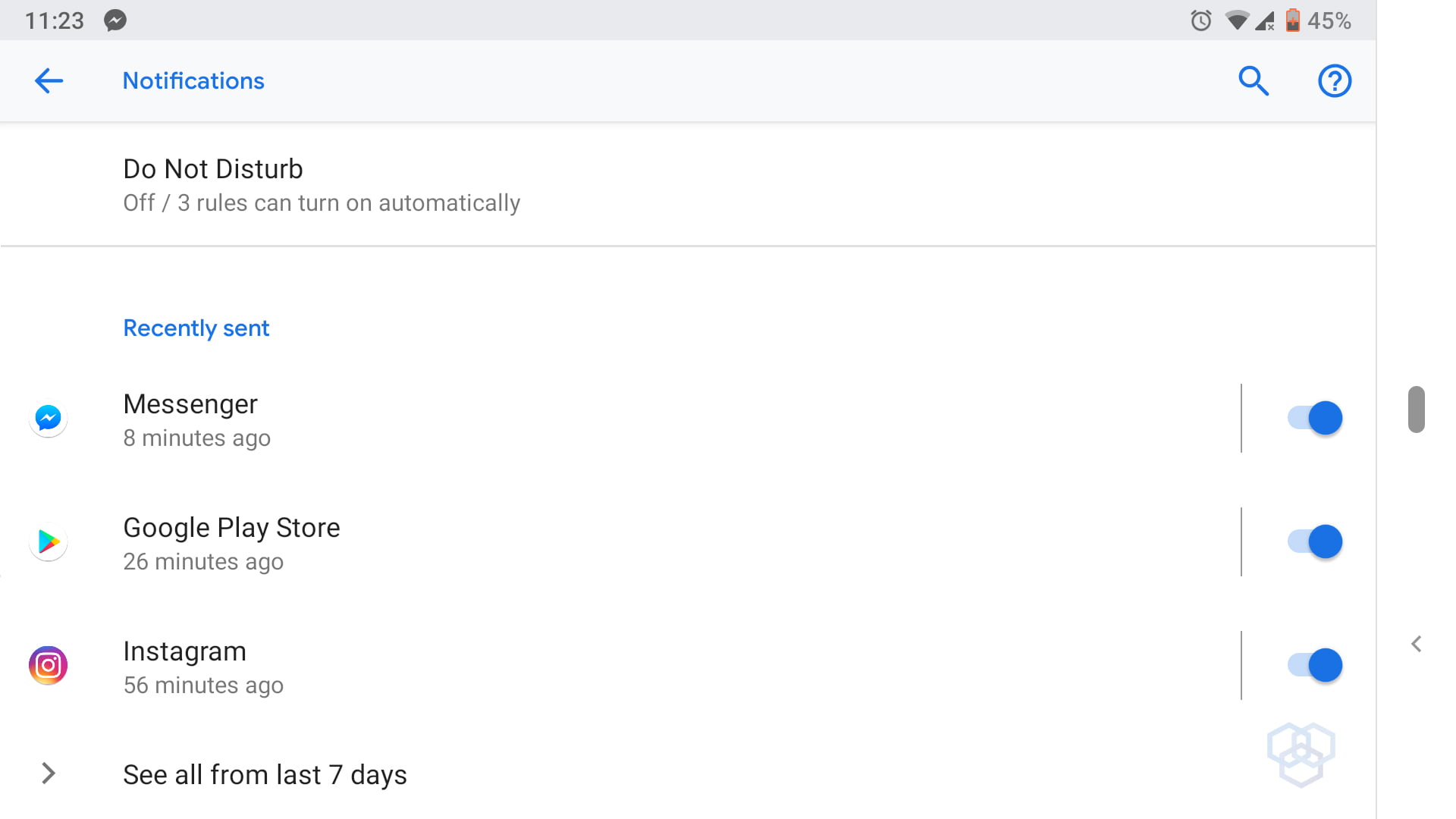Tap the alarm clock status icon
Screen dimensions: 1456x819
[x=1200, y=20]
